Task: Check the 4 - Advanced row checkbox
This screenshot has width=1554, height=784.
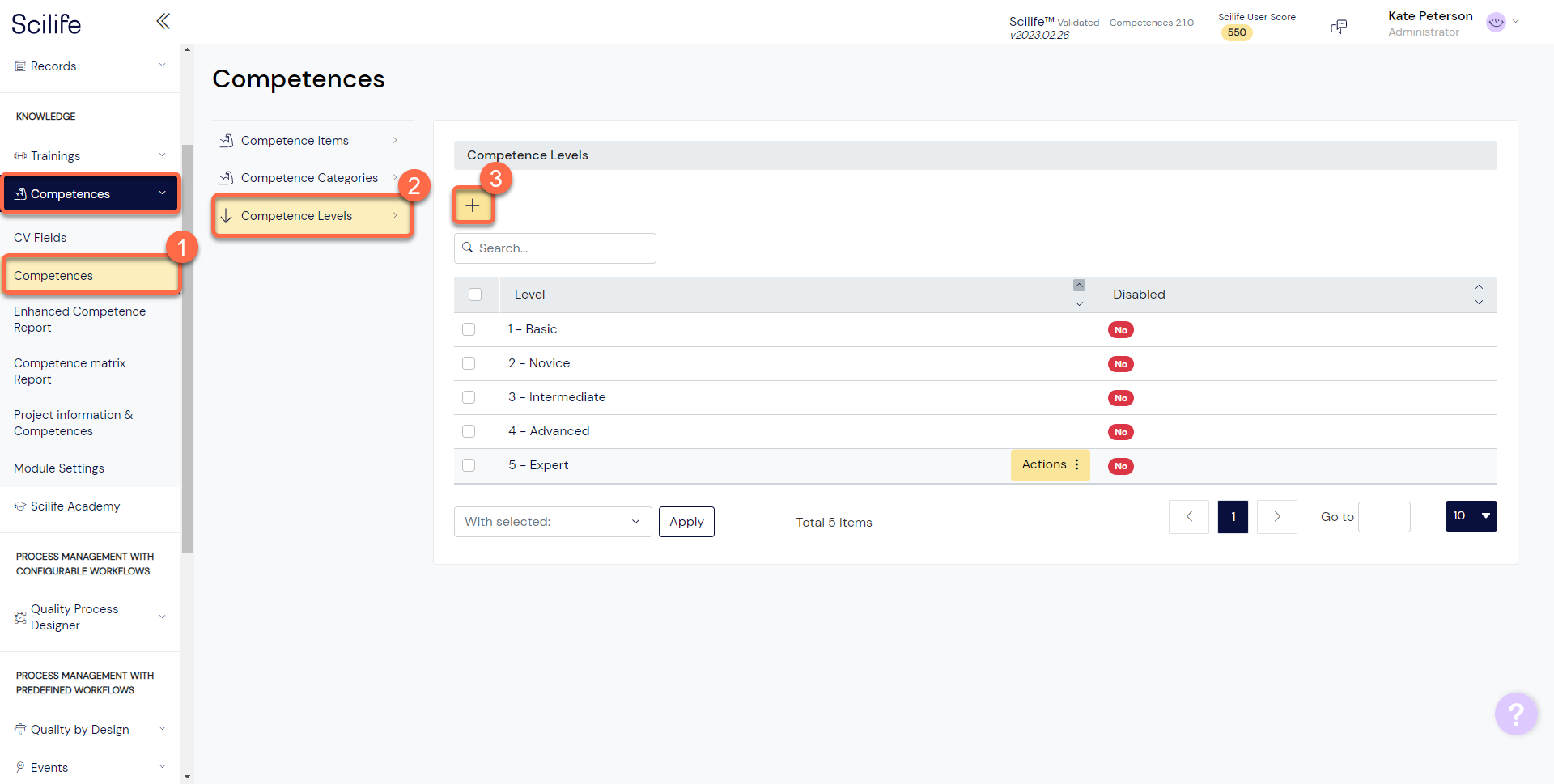Action: point(469,431)
